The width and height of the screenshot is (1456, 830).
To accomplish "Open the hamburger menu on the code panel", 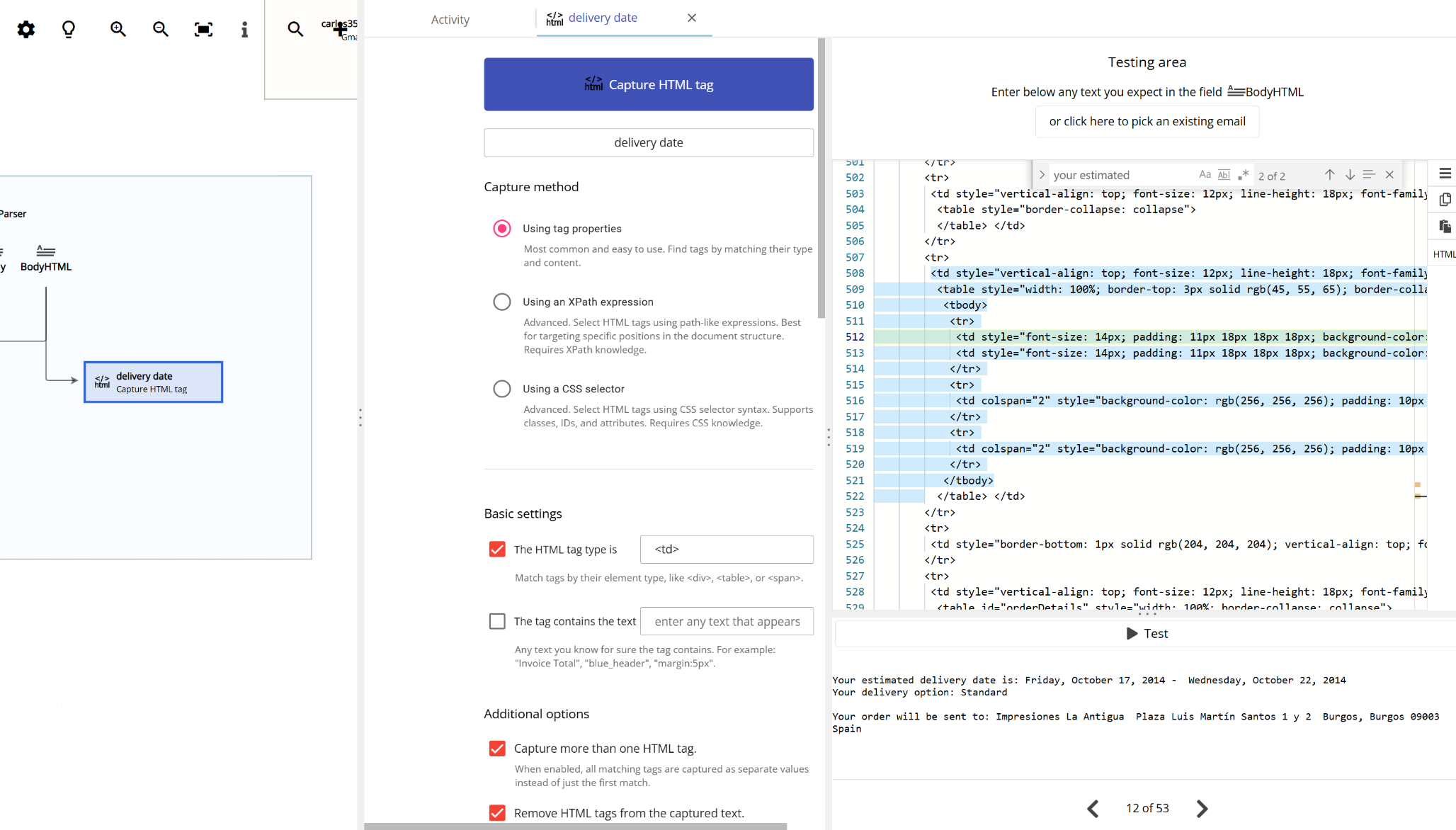I will click(1444, 172).
